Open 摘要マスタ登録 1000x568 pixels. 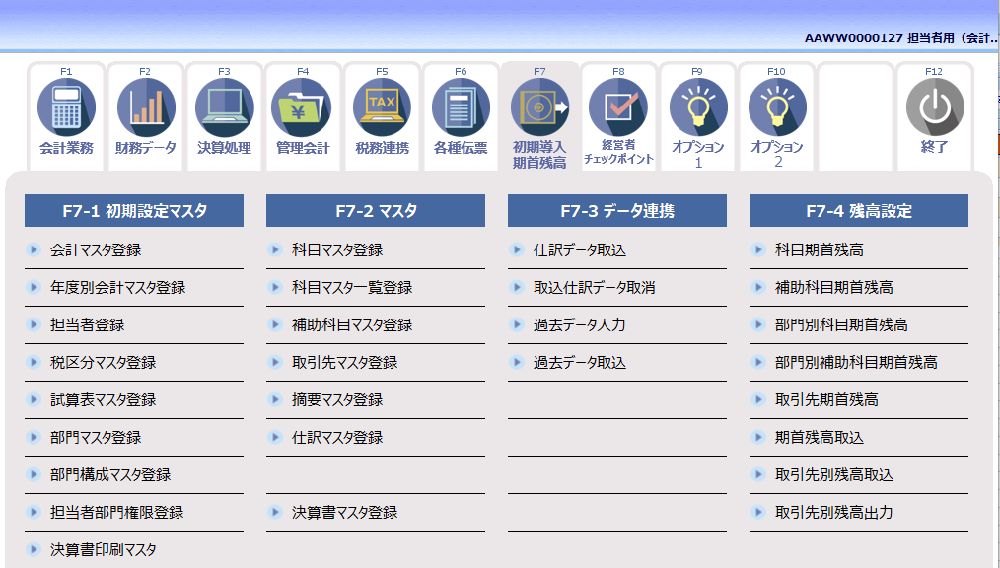[x=337, y=400]
